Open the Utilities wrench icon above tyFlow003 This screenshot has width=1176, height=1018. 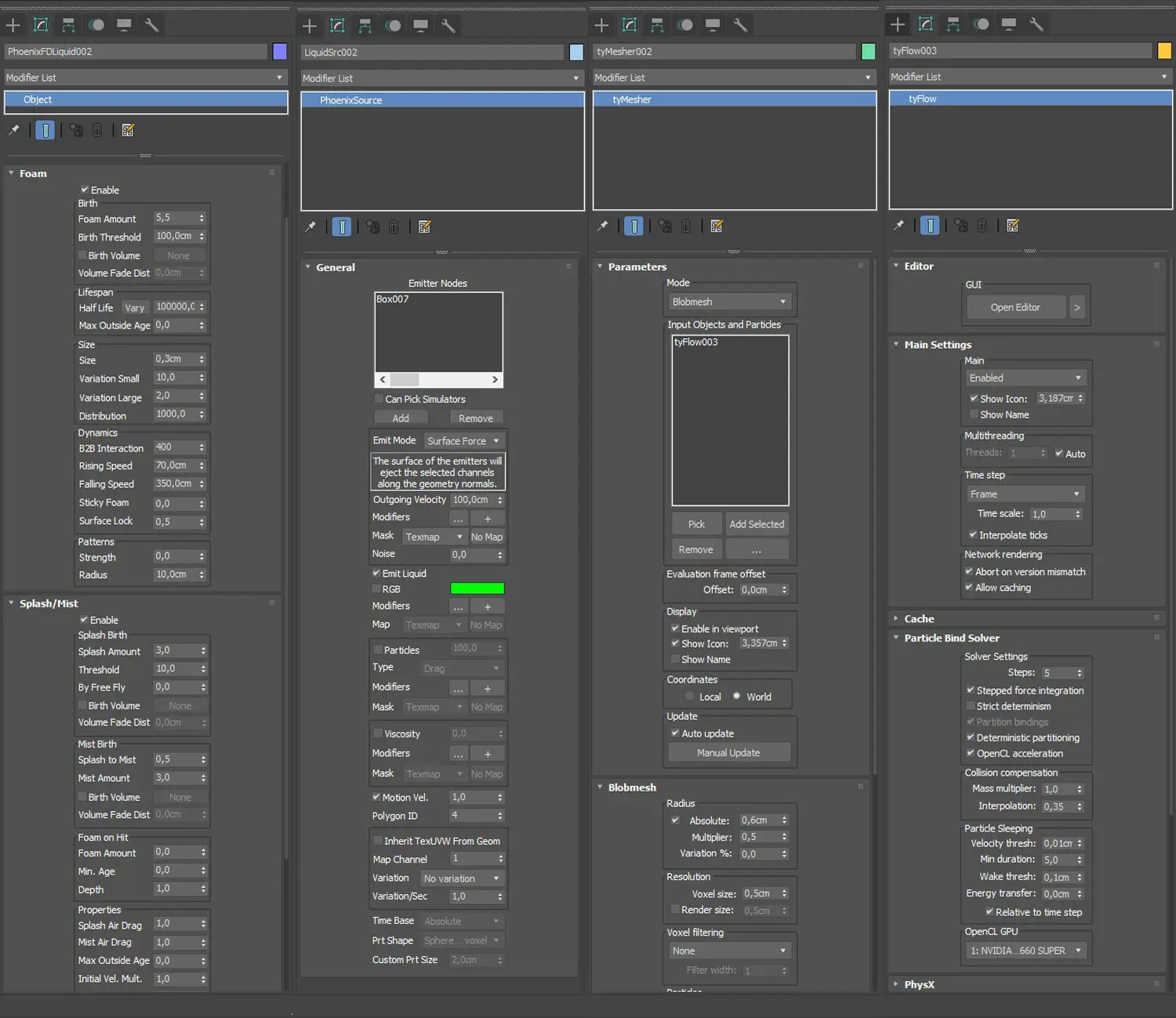click(1036, 24)
